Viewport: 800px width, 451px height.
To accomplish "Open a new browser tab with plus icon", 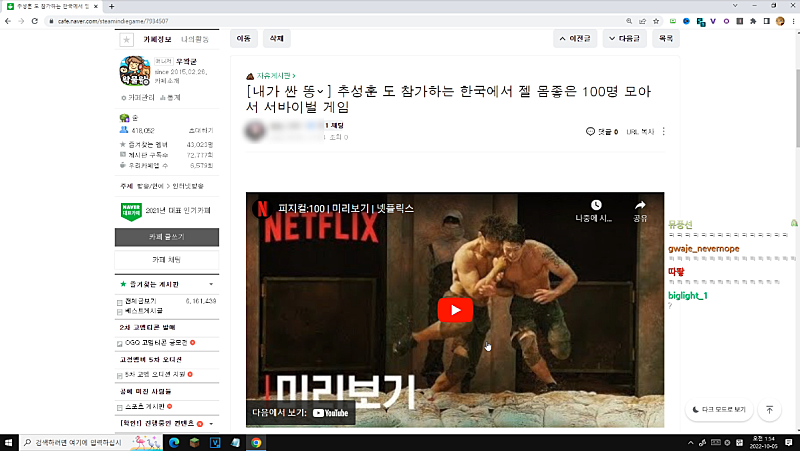I will pos(112,6).
